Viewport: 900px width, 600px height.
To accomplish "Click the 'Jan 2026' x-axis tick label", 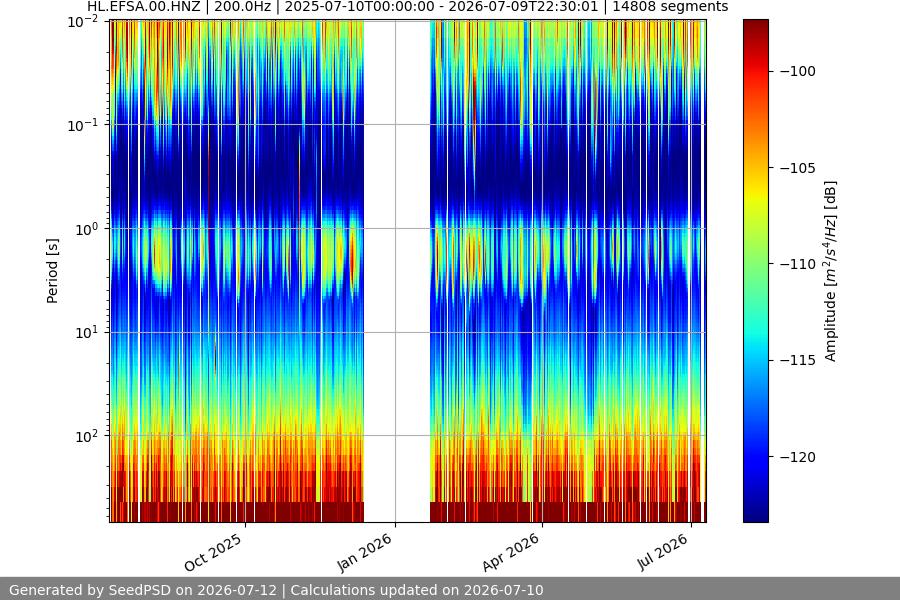I will (x=364, y=552).
